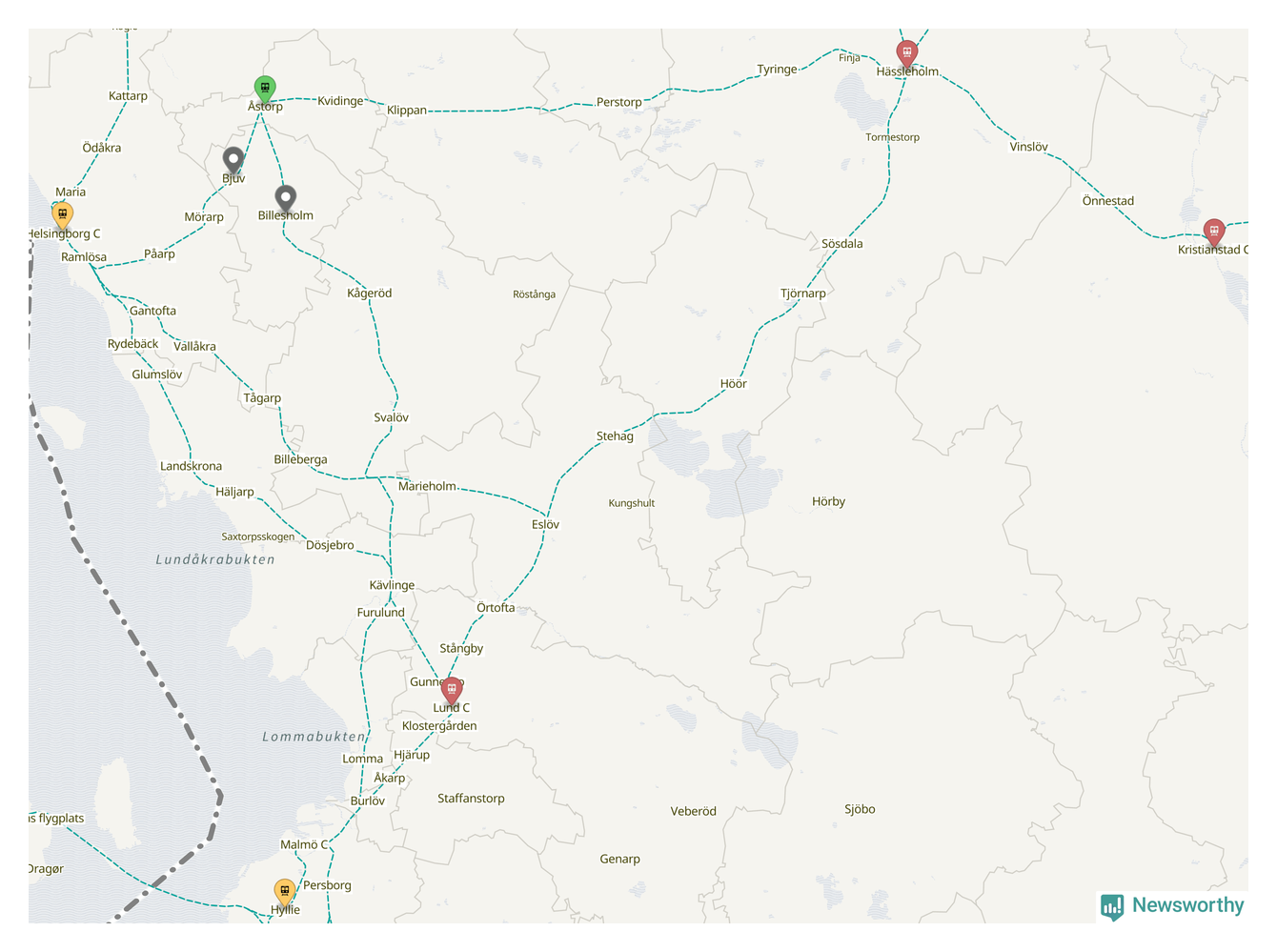This screenshot has width=1277, height=952.
Task: Click the Örtofta place label
Action: click(x=496, y=608)
